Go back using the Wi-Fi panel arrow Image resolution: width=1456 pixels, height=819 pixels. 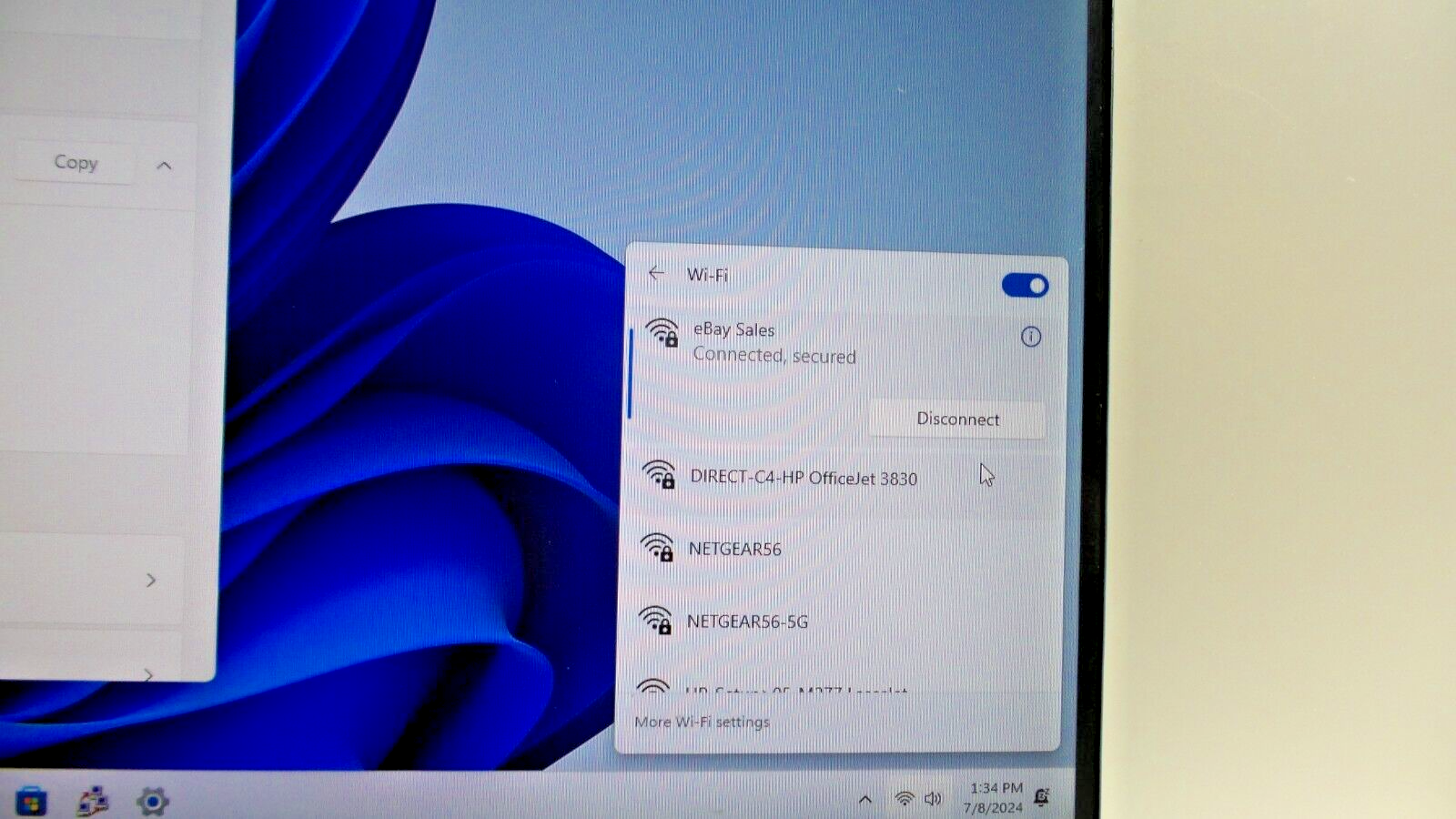[656, 273]
